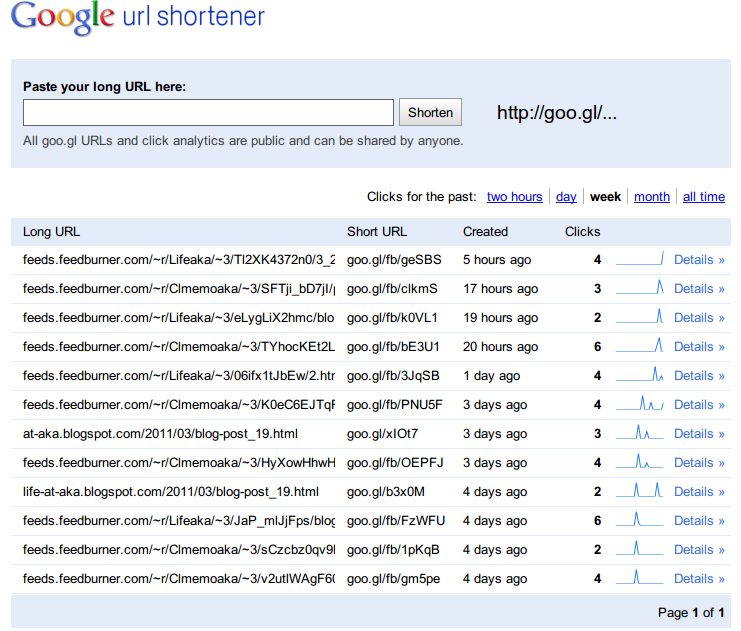Open Details for goo.gl/fb/PNU5F
This screenshot has width=741, height=631.
(x=699, y=405)
